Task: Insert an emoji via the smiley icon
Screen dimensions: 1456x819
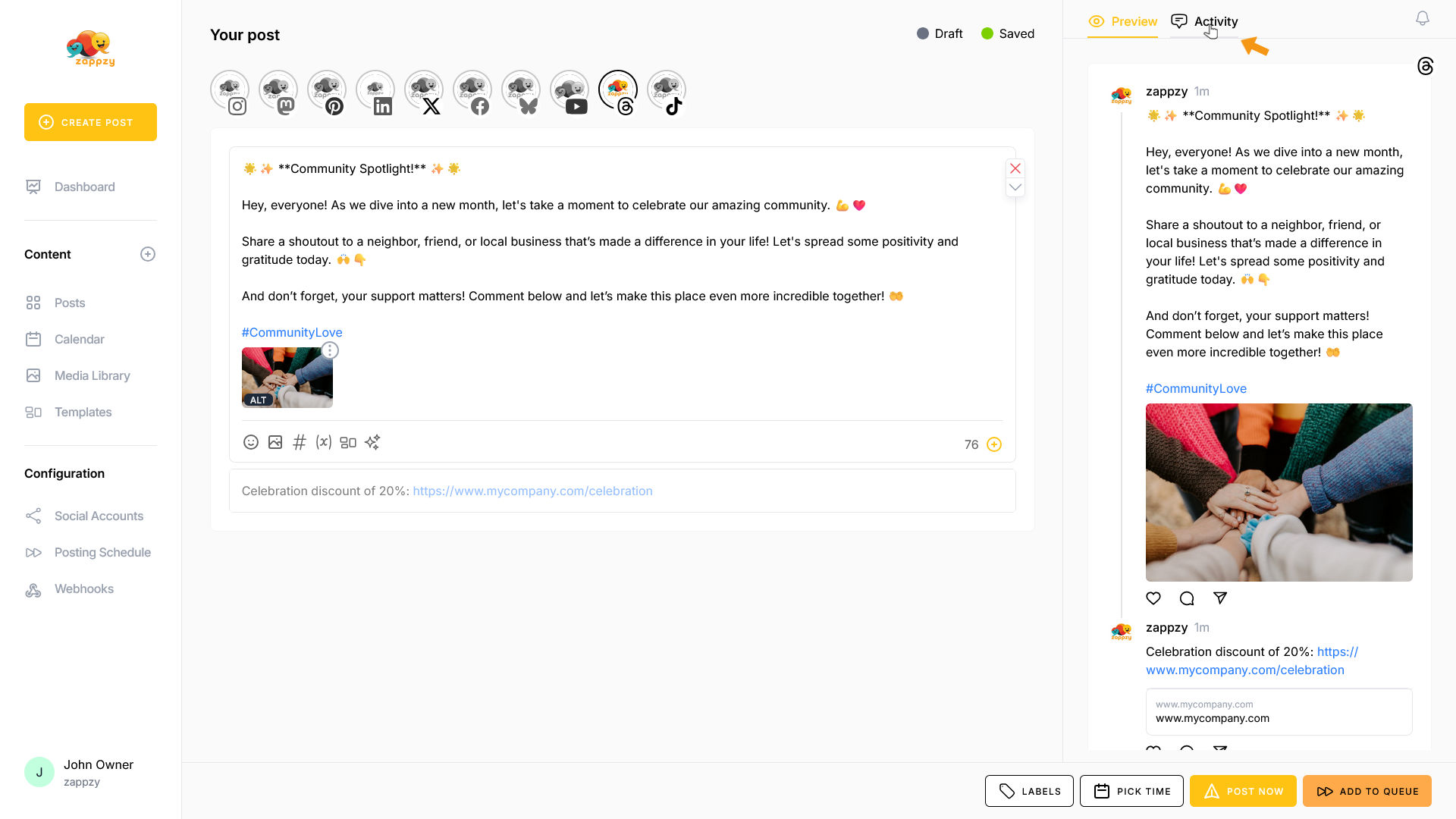Action: pos(250,442)
